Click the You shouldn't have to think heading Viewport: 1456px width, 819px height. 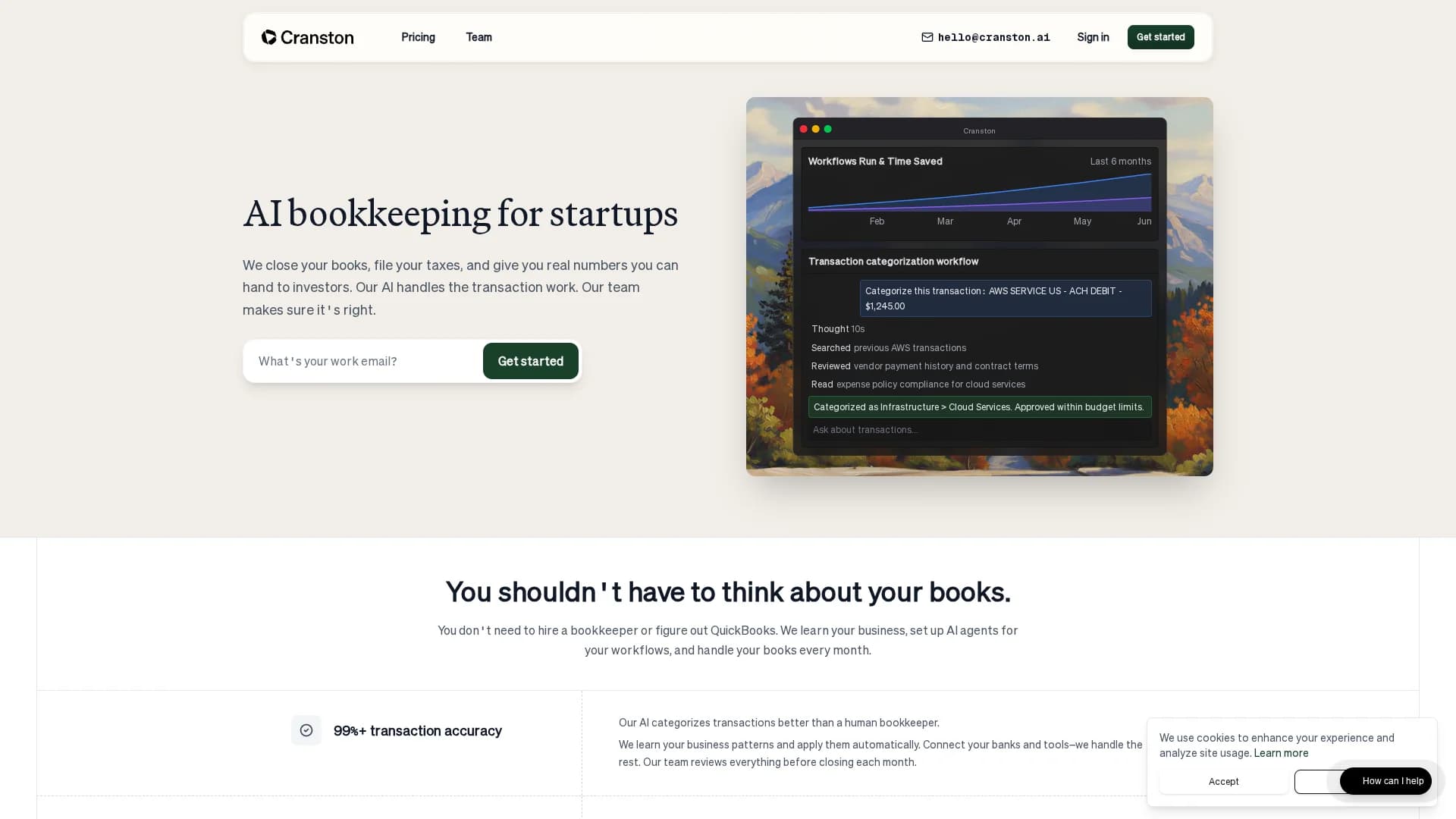[x=728, y=592]
